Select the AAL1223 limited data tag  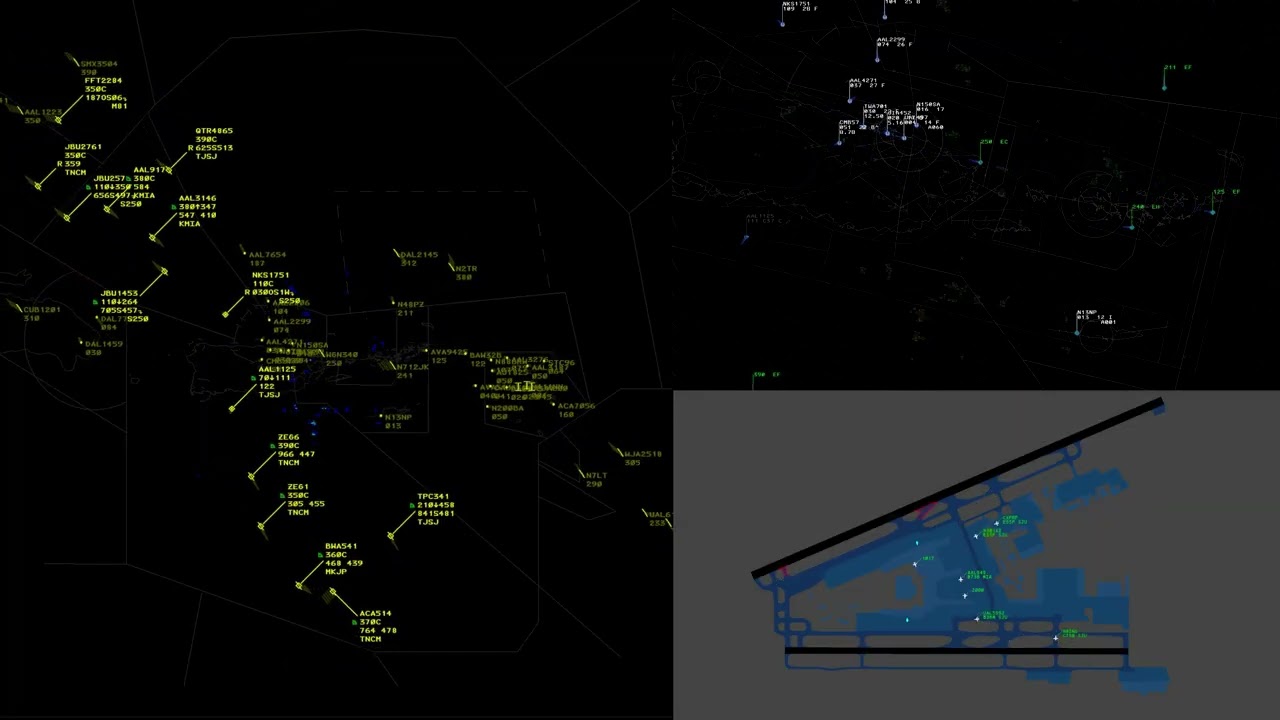[x=43, y=116]
